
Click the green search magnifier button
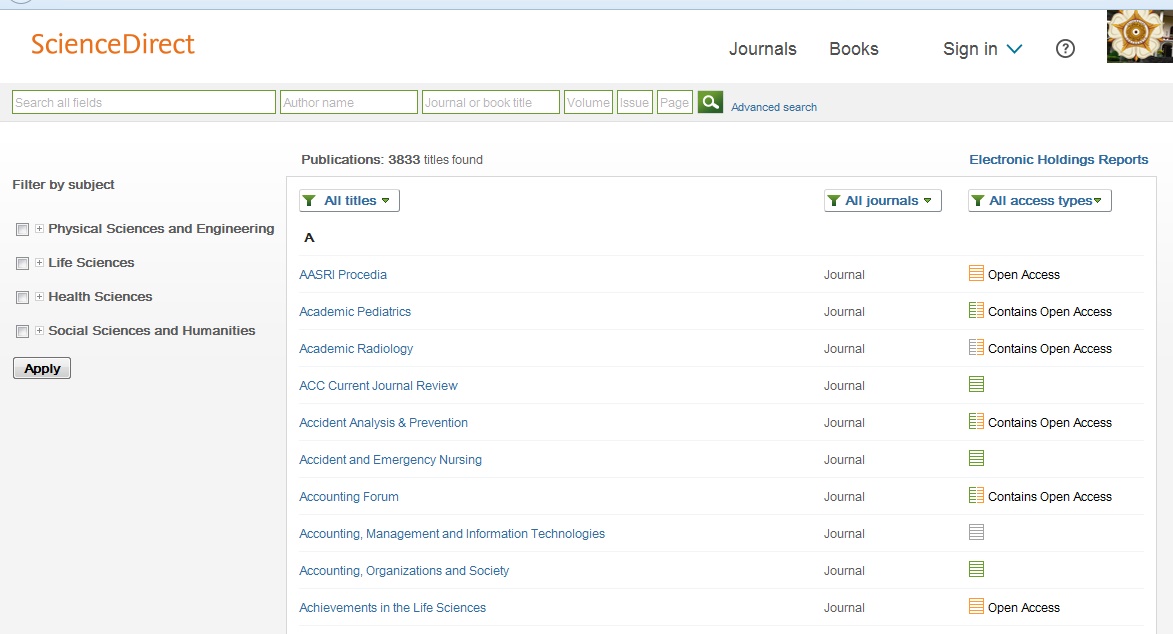point(710,102)
